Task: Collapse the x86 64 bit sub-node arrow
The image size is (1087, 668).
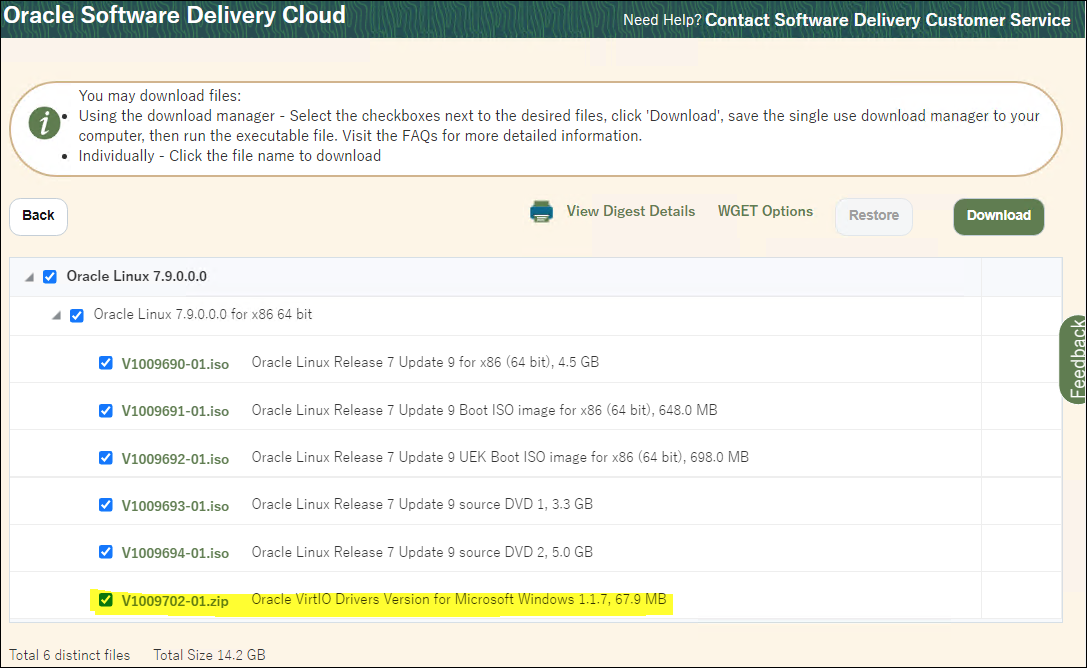Action: pos(56,316)
